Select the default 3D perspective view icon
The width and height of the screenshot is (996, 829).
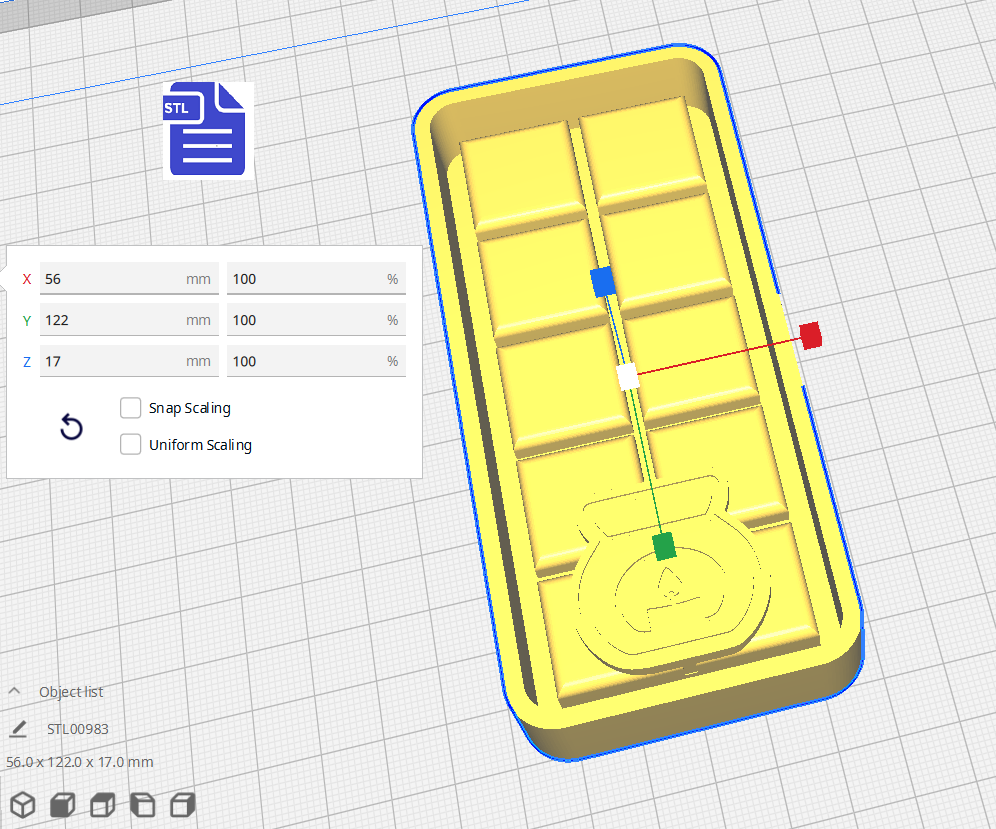click(x=22, y=804)
